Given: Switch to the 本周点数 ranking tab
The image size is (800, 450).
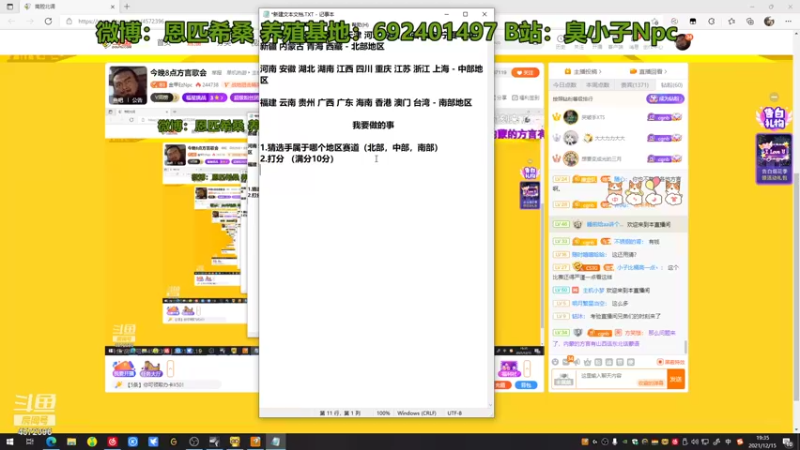Looking at the screenshot, I should tap(597, 85).
